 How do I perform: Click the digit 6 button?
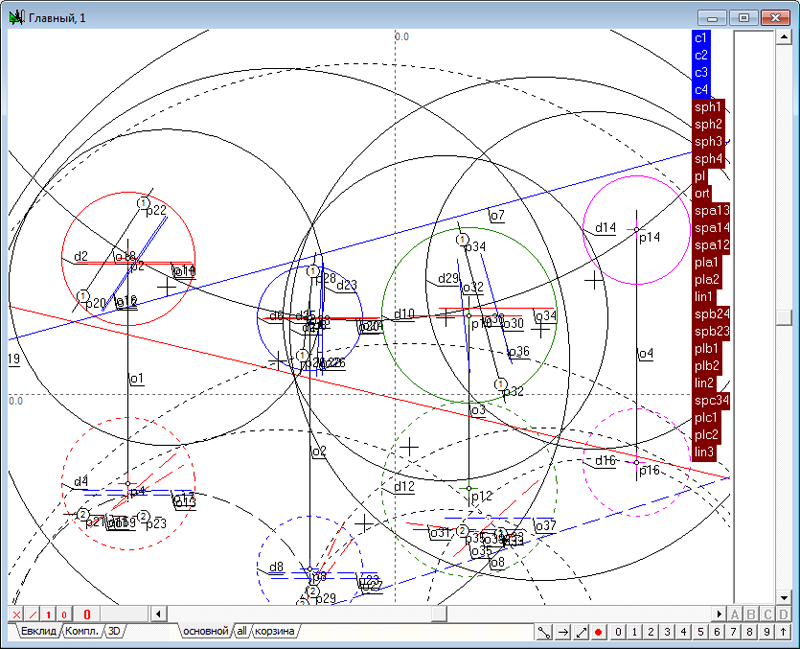(x=717, y=632)
